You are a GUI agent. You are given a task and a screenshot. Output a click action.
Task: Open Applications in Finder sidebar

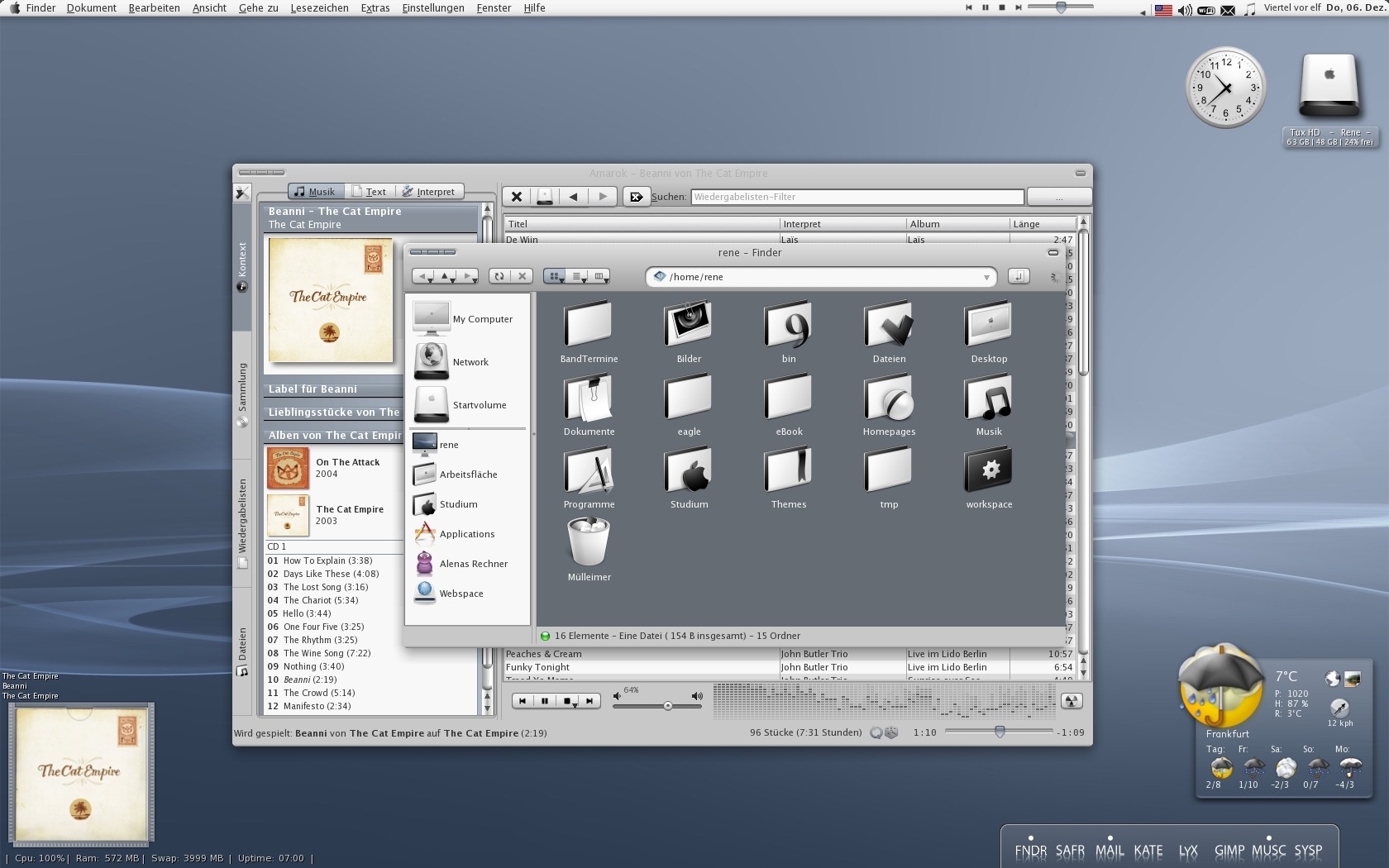(455, 534)
